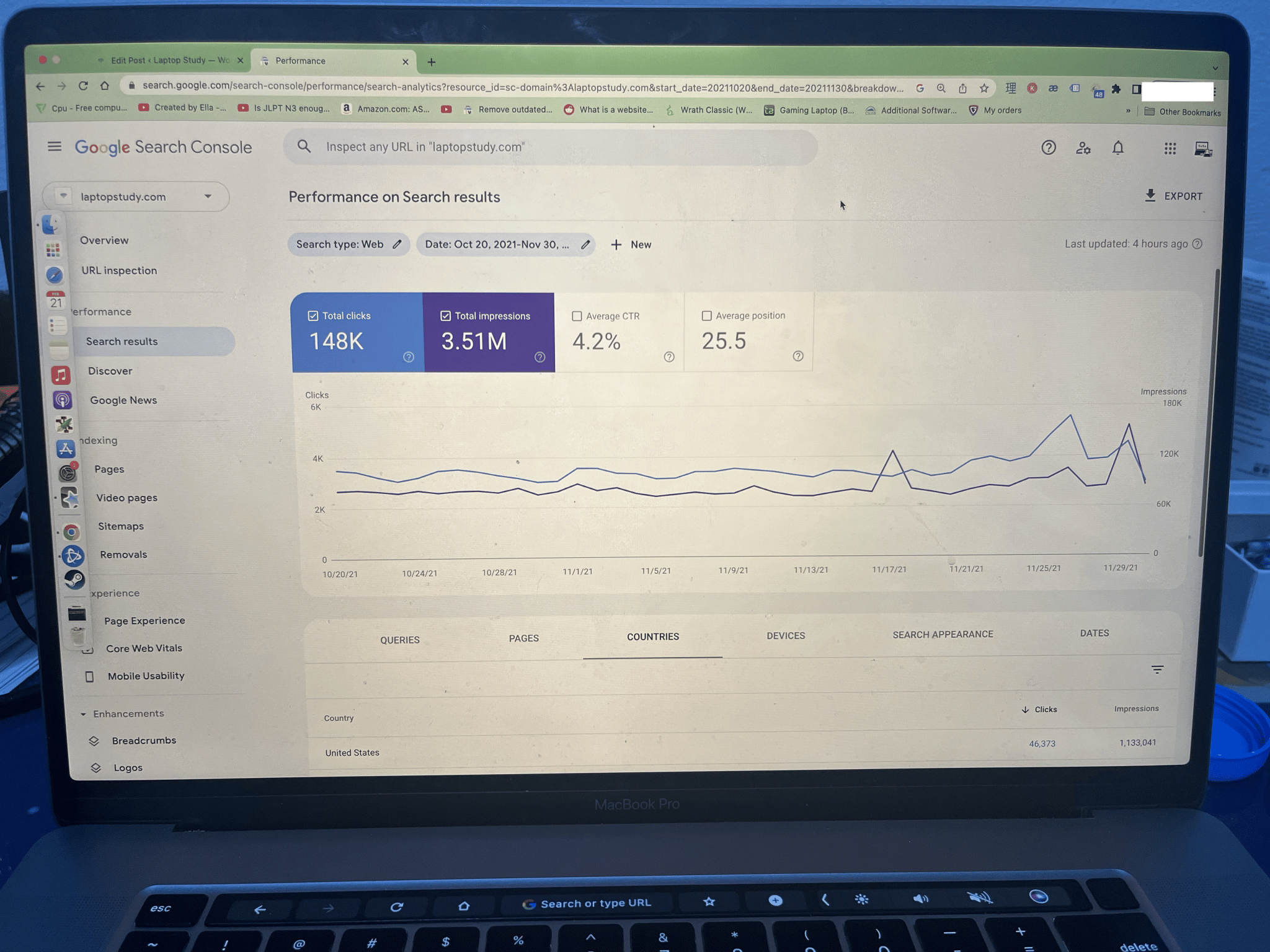
Task: Edit the Search type Web filter pencil
Action: pos(397,244)
